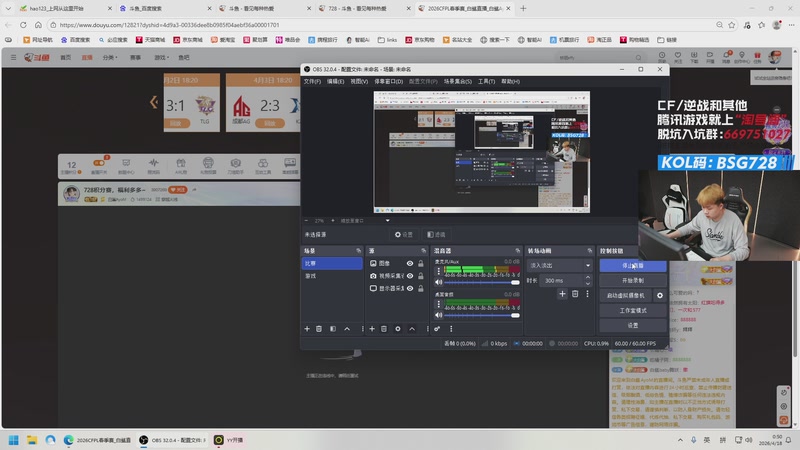Pop out the Audio Mixer dock icon
800x450 pixels.
pyautogui.click(x=518, y=251)
